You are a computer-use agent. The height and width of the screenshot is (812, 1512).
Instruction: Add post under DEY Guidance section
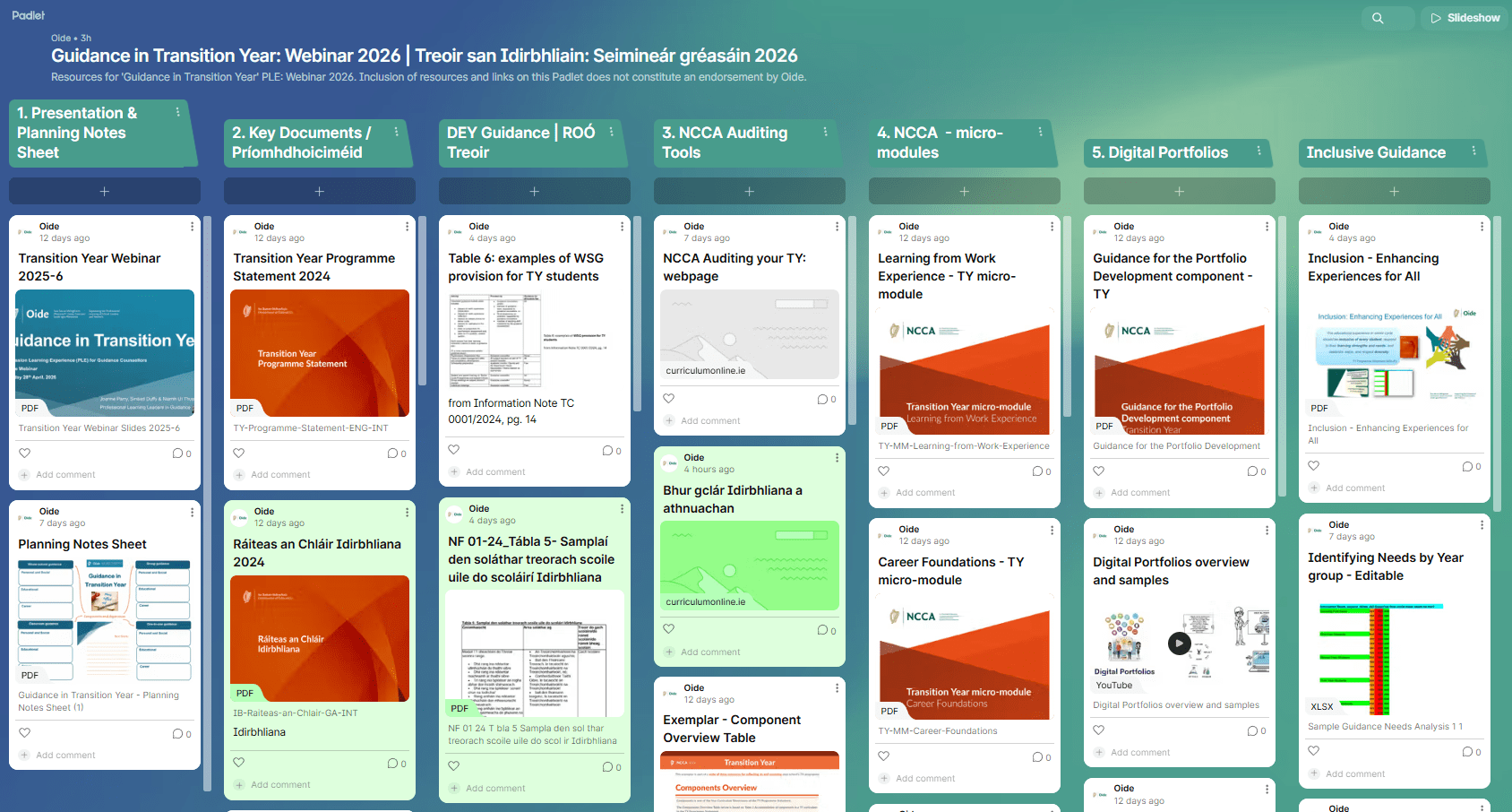click(535, 191)
